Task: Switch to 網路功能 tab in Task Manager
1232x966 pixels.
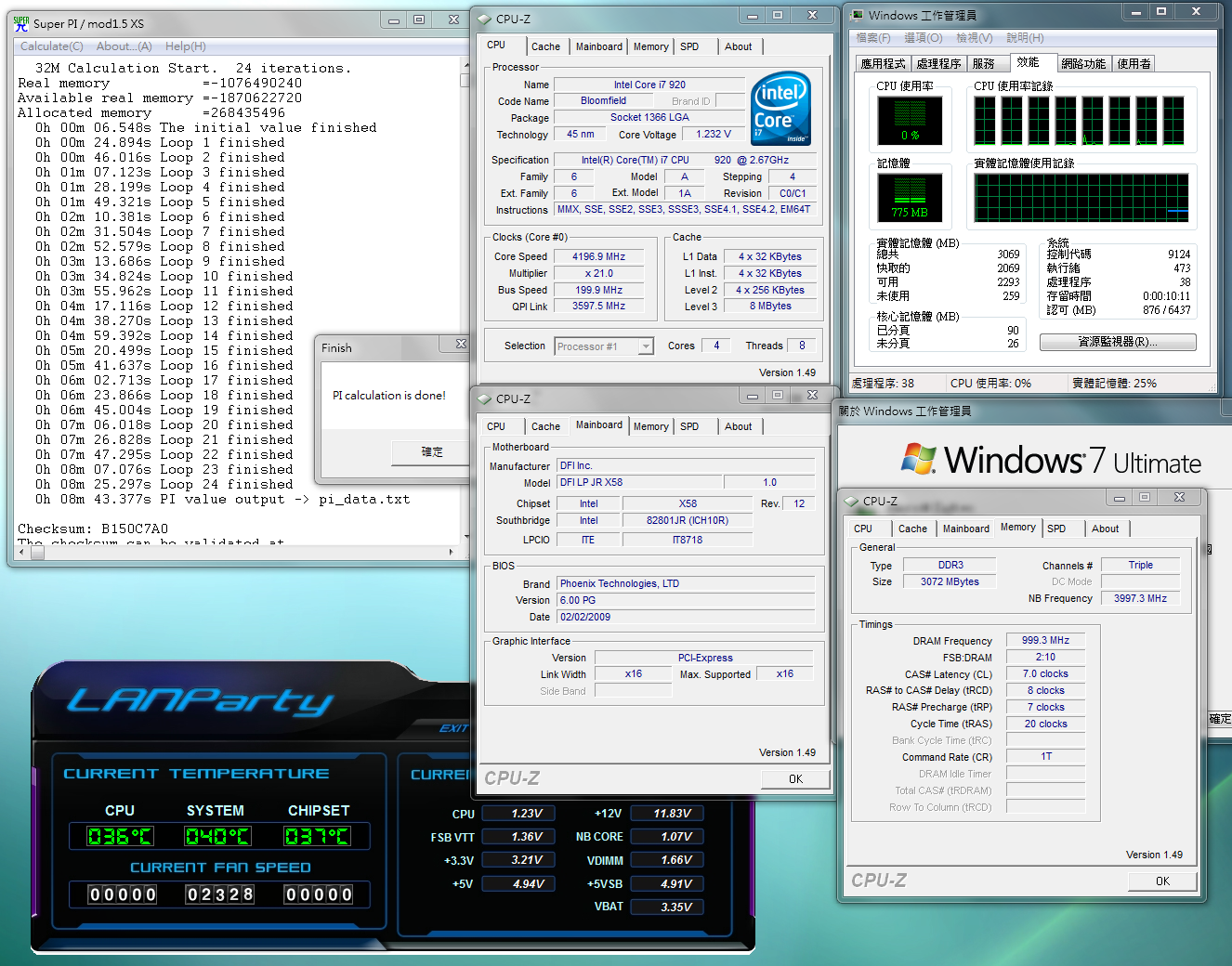Action: 1083,63
